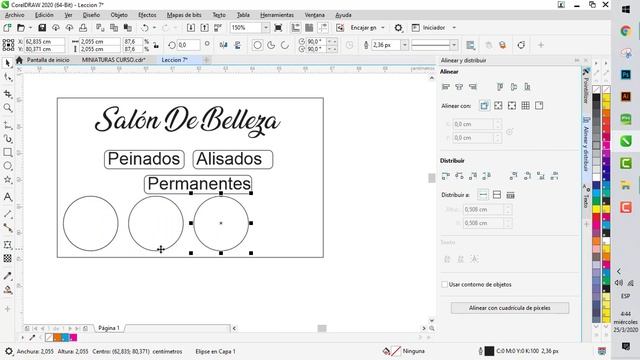Viewport: 640px width, 360px height.
Task: Click the Import icon
Action: [x=191, y=28]
